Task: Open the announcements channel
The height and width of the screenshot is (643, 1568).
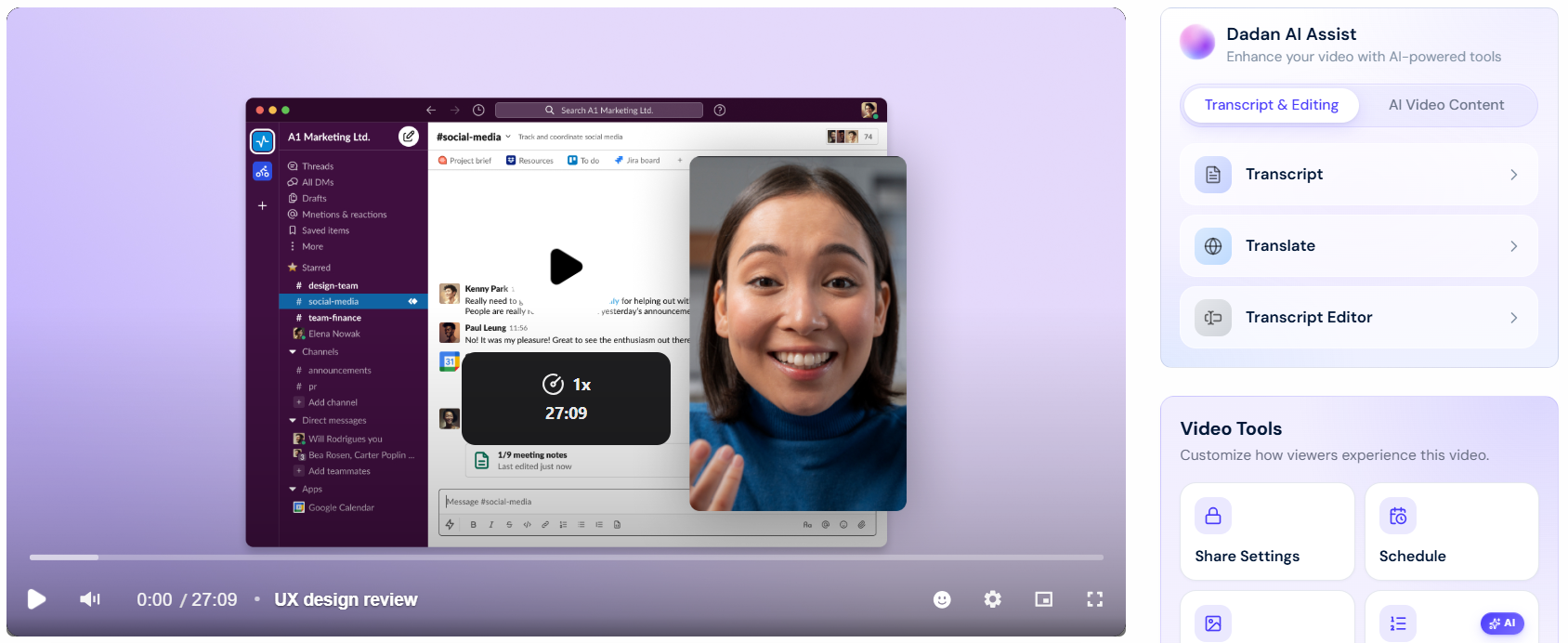Action: click(x=339, y=371)
